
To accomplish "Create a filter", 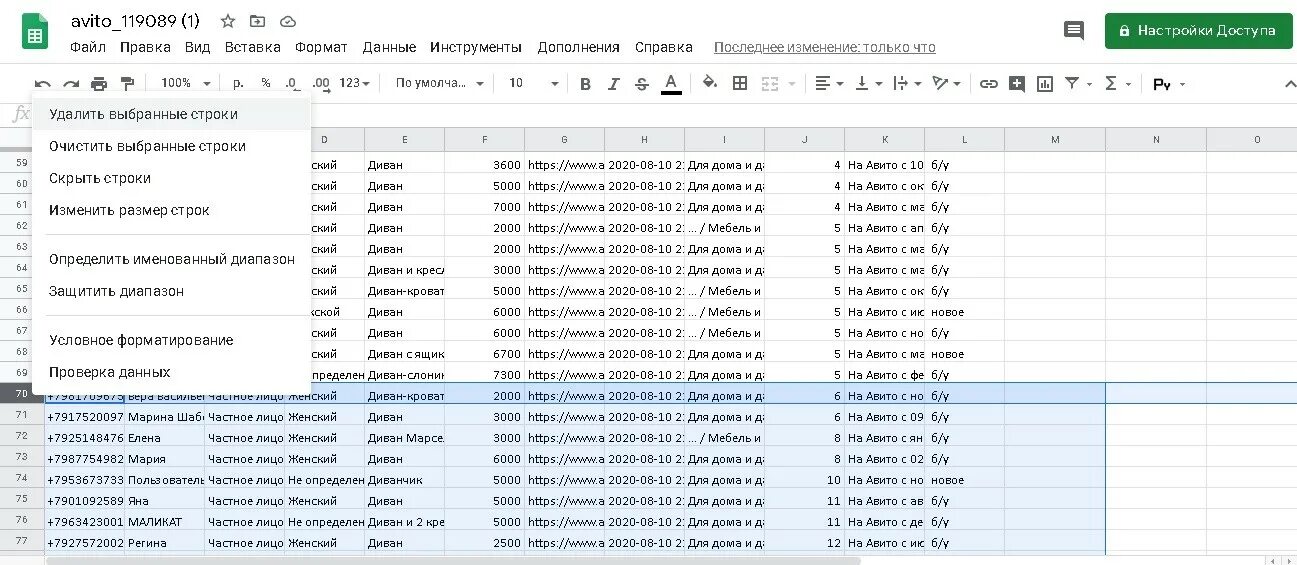I will [x=1072, y=84].
